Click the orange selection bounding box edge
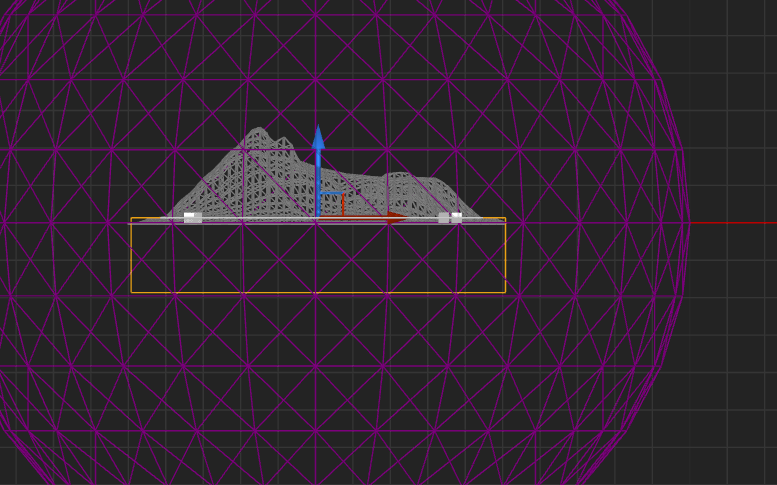 [318, 293]
